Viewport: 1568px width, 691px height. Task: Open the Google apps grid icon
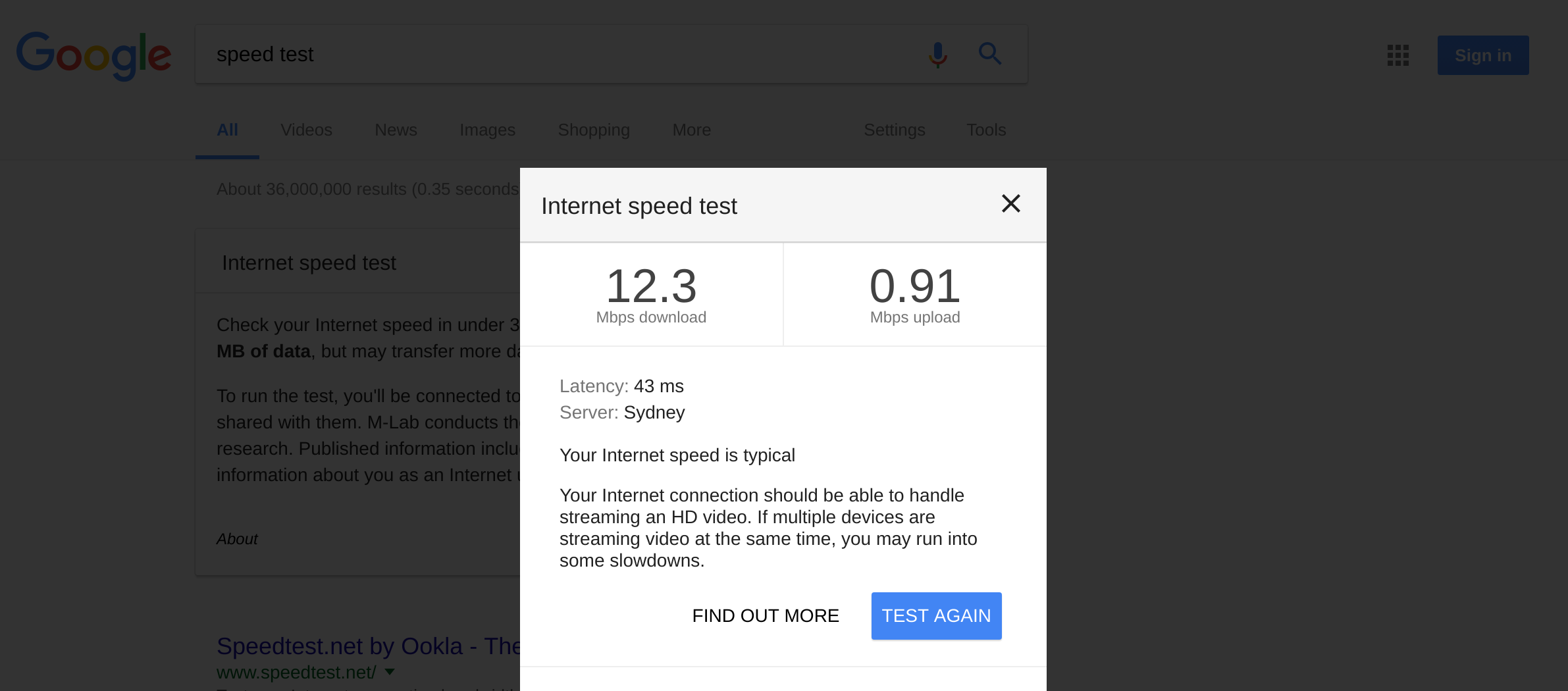click(1398, 55)
